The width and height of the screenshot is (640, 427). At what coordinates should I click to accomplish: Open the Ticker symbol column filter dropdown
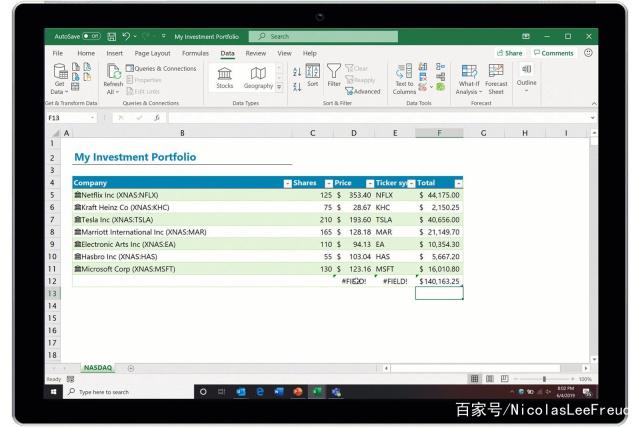(411, 183)
